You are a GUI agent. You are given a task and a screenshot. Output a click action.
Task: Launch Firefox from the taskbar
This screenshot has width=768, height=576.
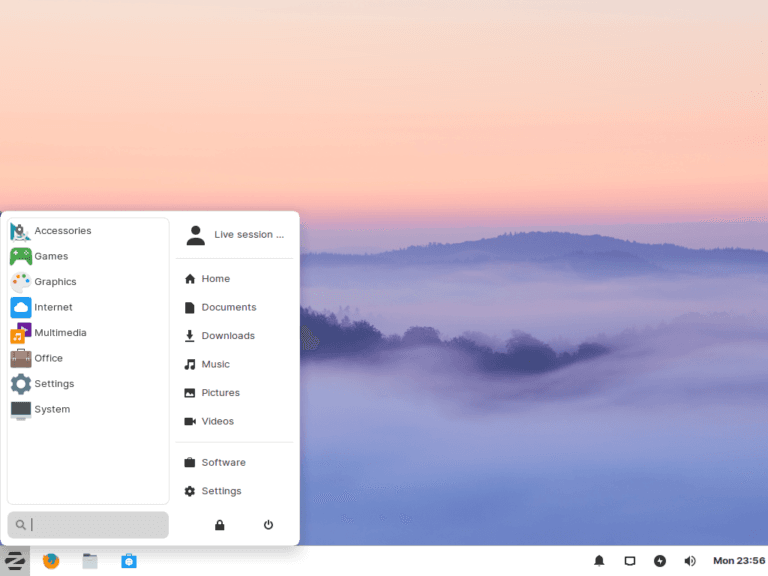(x=51, y=561)
